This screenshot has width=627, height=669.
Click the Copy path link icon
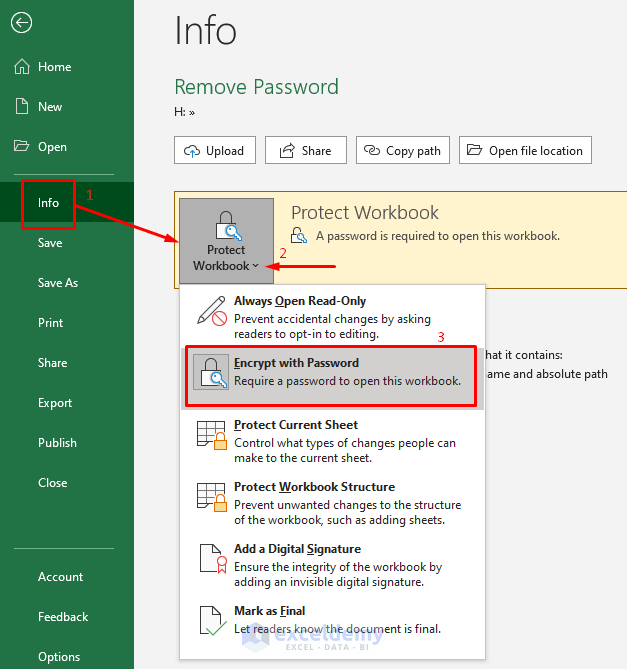(372, 150)
